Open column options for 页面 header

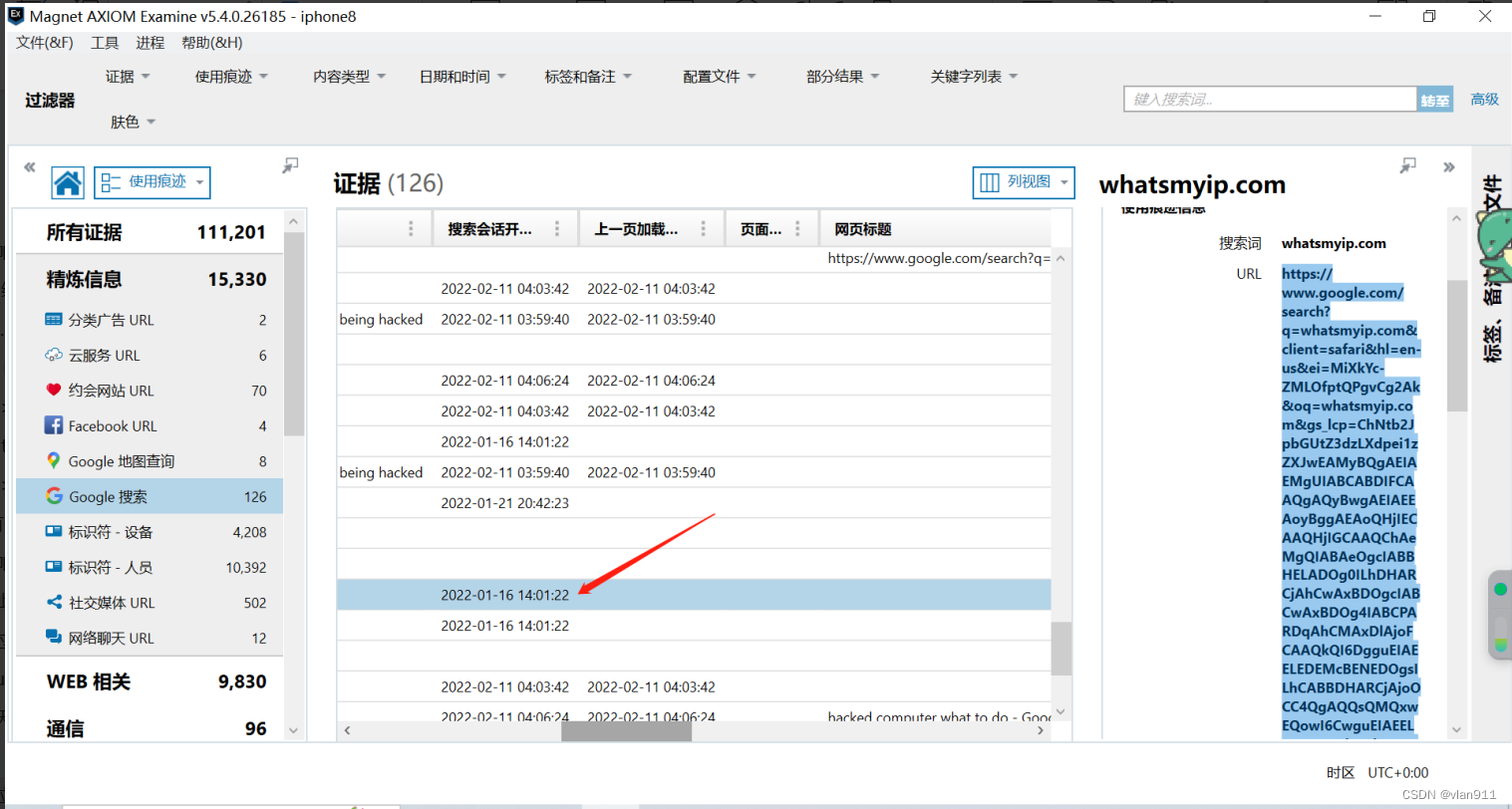(797, 229)
